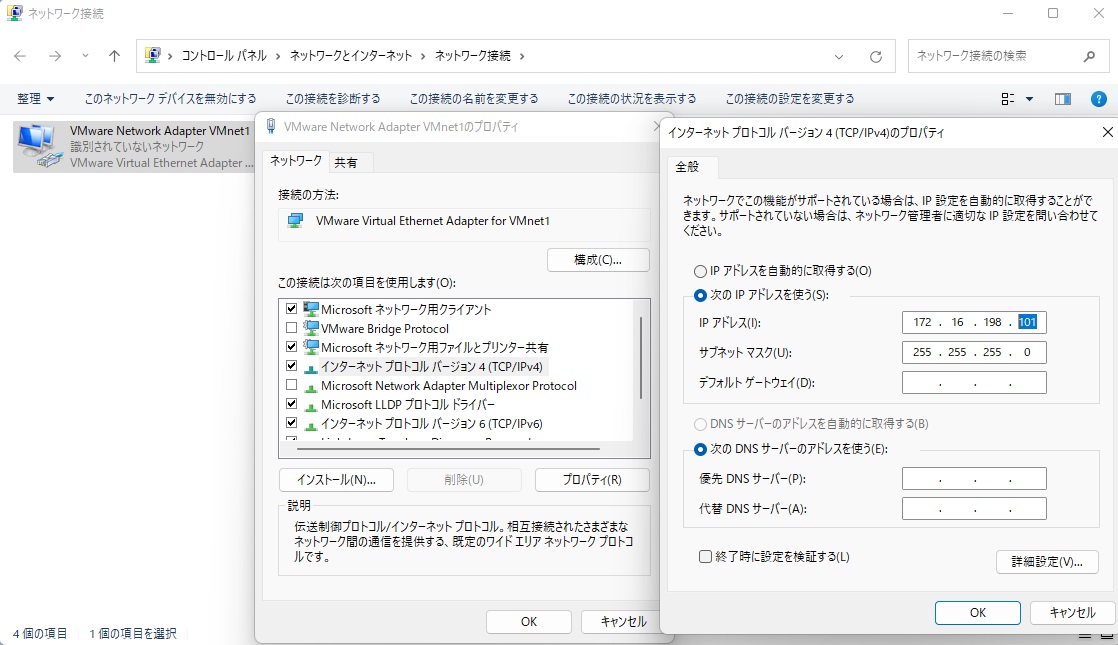1118x645 pixels.
Task: Click この接続の状況を表示する
Action: coord(632,98)
